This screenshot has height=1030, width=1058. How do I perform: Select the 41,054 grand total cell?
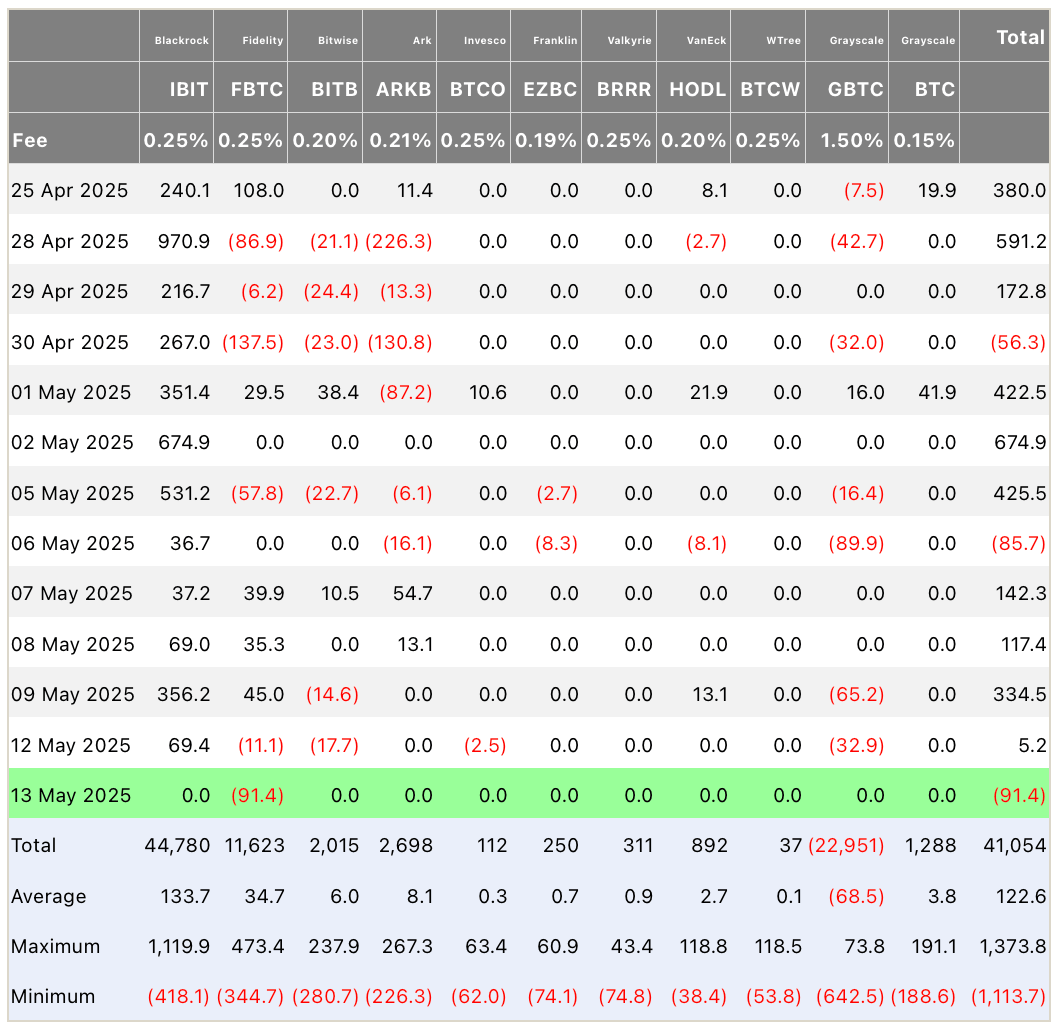pos(1019,846)
